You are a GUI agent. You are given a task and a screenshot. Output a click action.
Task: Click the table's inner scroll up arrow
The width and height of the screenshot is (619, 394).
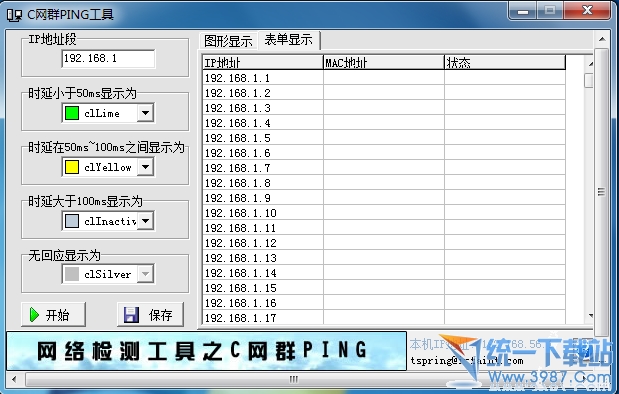(590, 64)
